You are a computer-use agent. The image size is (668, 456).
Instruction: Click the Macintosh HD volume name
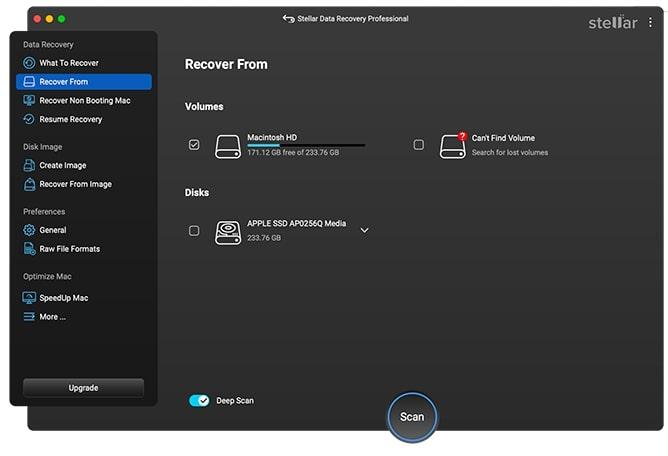click(x=272, y=138)
